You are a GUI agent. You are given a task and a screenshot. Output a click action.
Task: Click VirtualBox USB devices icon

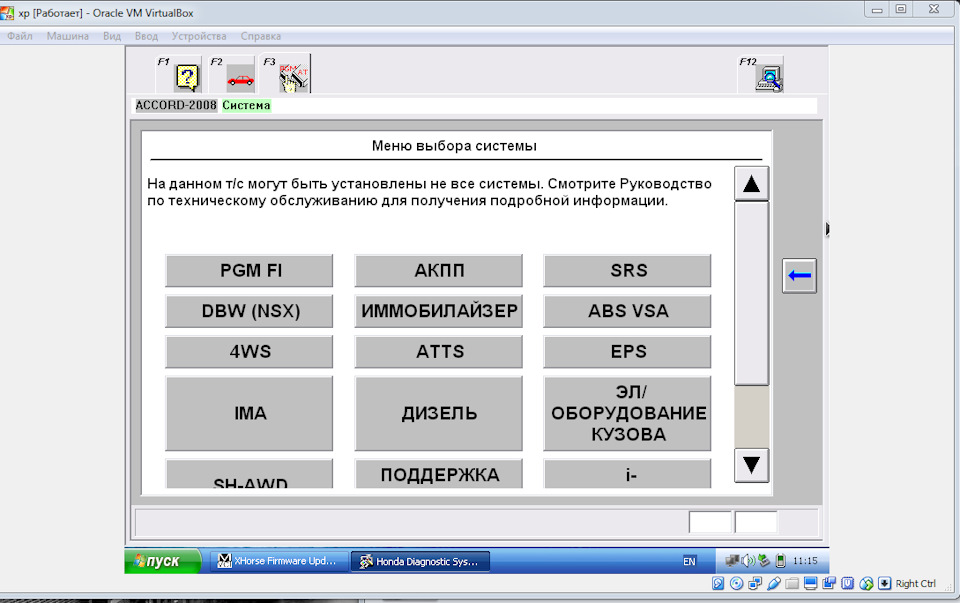pyautogui.click(x=773, y=583)
